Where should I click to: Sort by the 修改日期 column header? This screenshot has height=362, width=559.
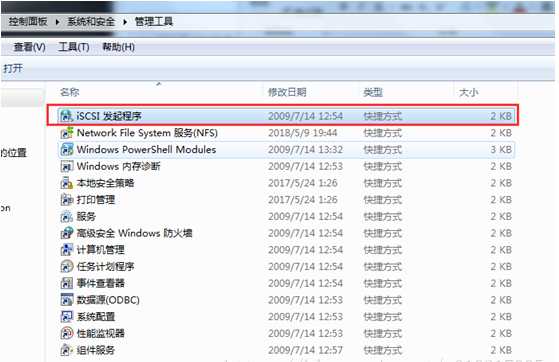click(x=287, y=92)
